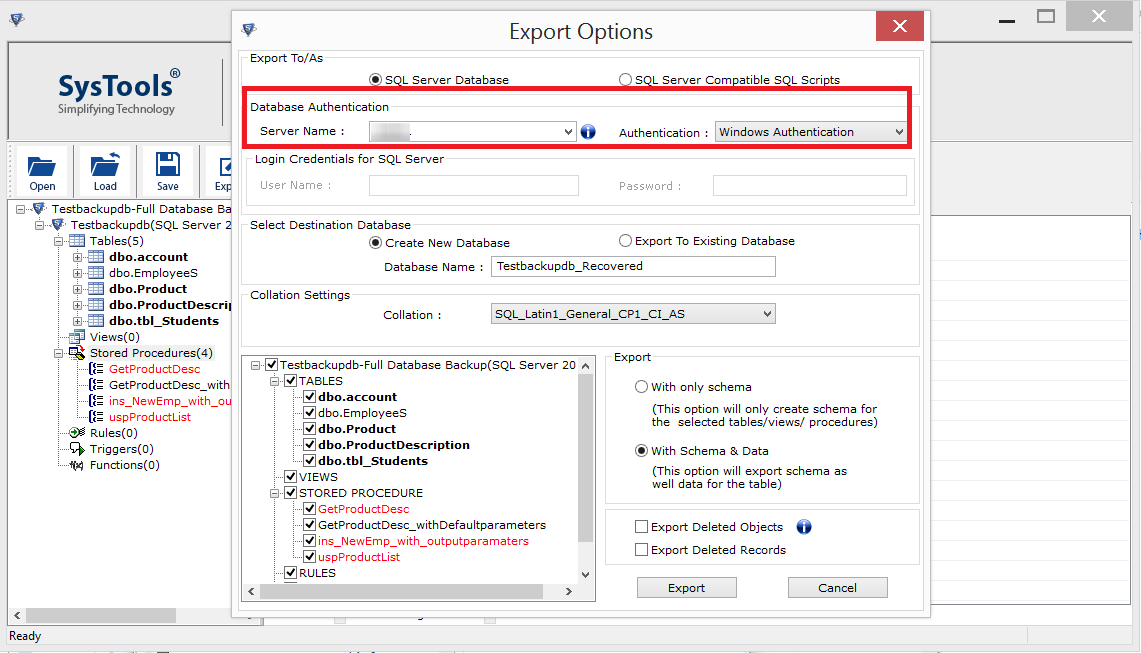
Task: Uncheck uspProductList in the export tree
Action: pos(309,557)
